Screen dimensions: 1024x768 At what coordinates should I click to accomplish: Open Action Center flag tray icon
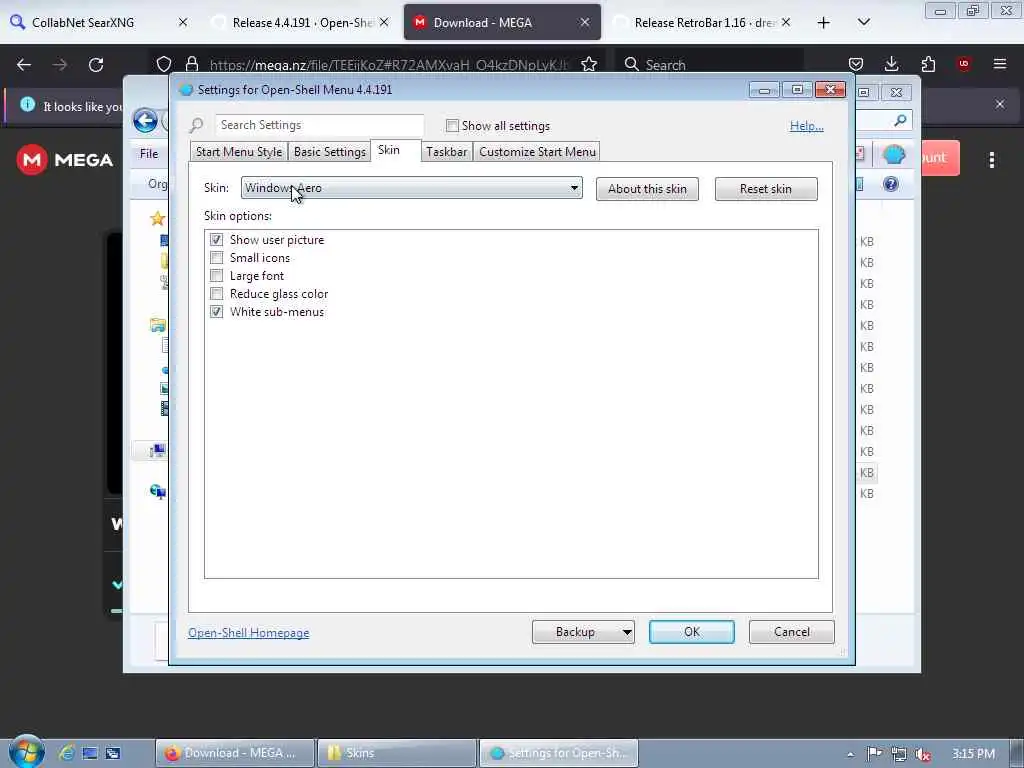tap(874, 754)
